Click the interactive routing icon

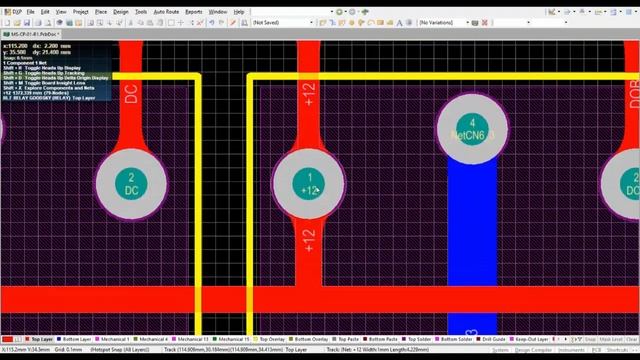coord(322,23)
